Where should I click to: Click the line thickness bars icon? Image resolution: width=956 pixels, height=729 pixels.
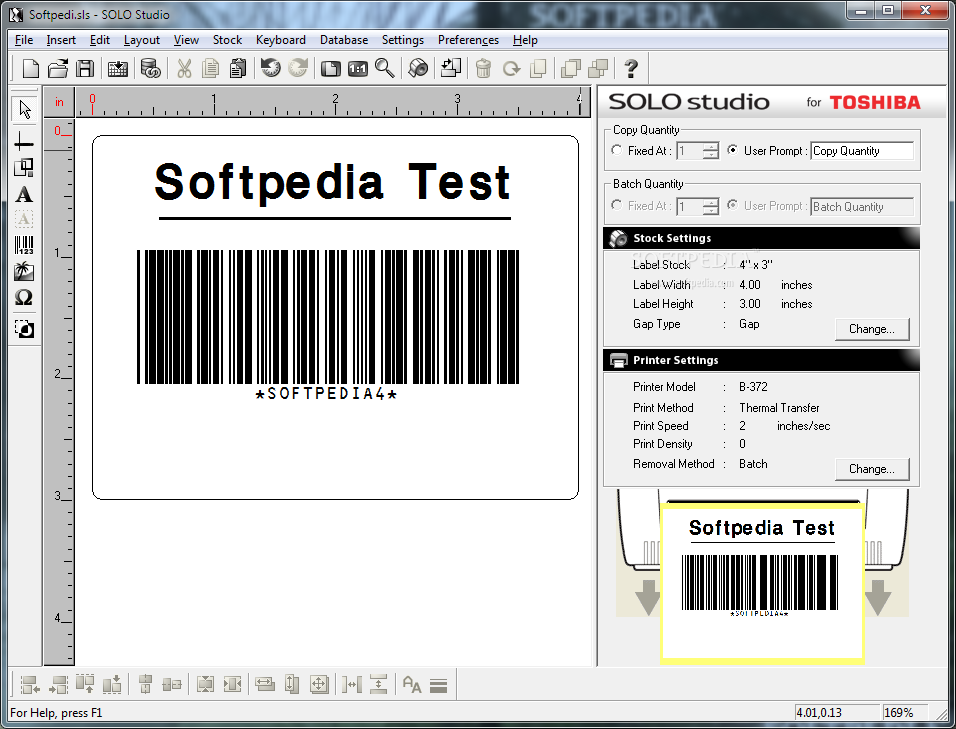438,685
